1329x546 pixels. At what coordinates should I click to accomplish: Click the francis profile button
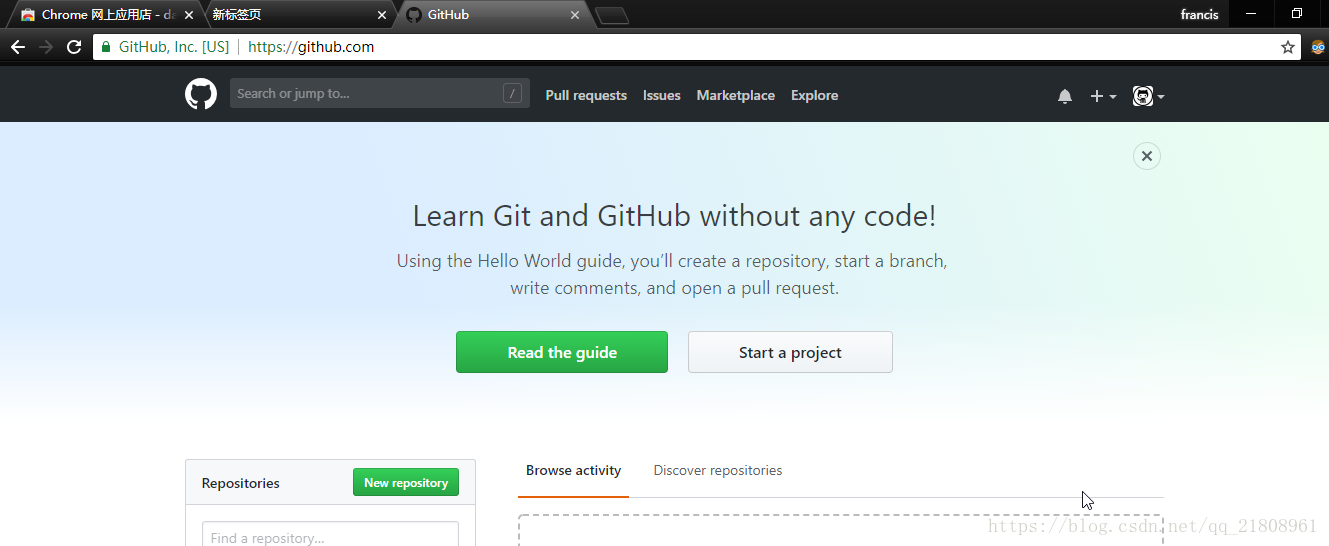pos(1199,15)
